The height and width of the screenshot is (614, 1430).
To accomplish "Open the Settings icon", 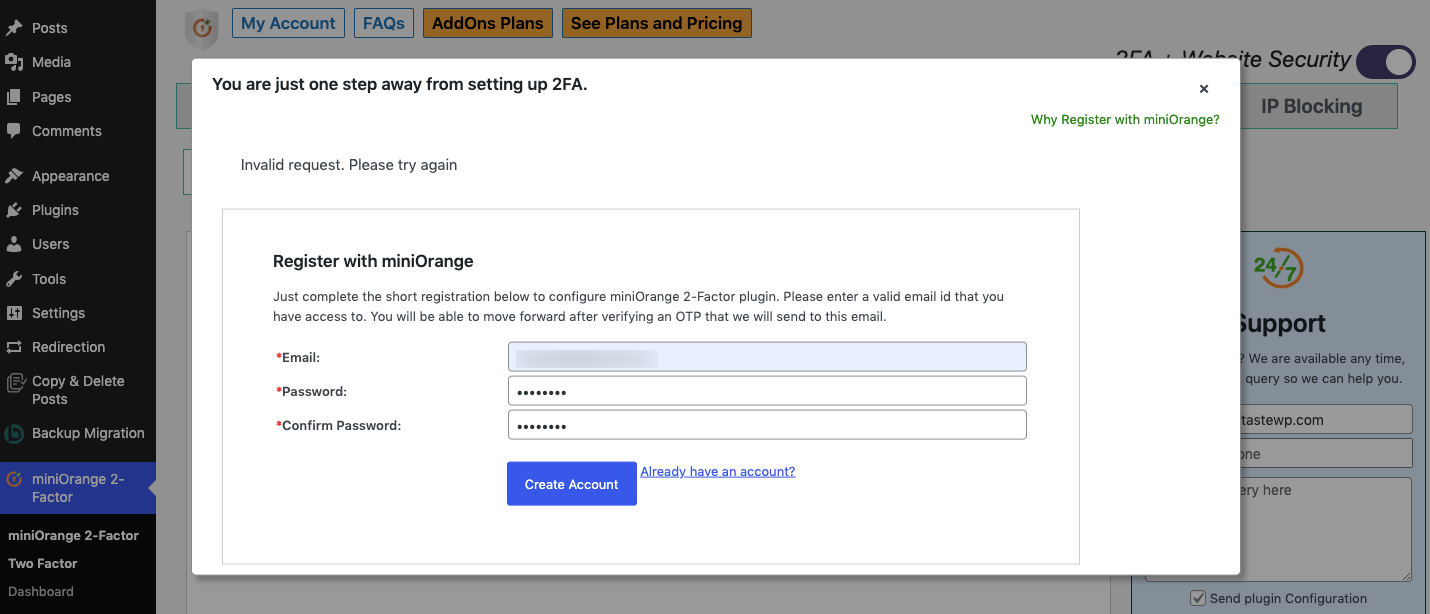I will coord(14,312).
